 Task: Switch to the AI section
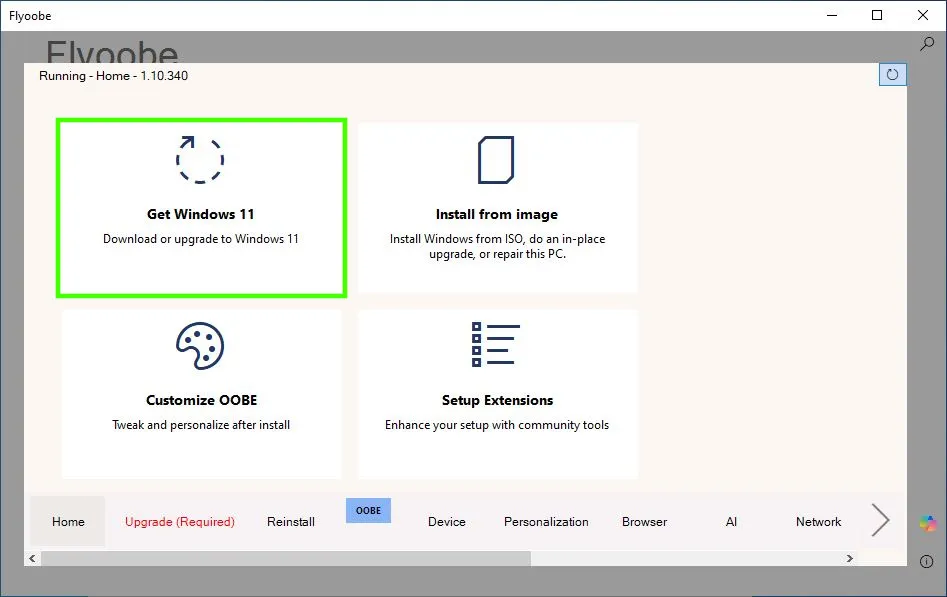pos(731,521)
